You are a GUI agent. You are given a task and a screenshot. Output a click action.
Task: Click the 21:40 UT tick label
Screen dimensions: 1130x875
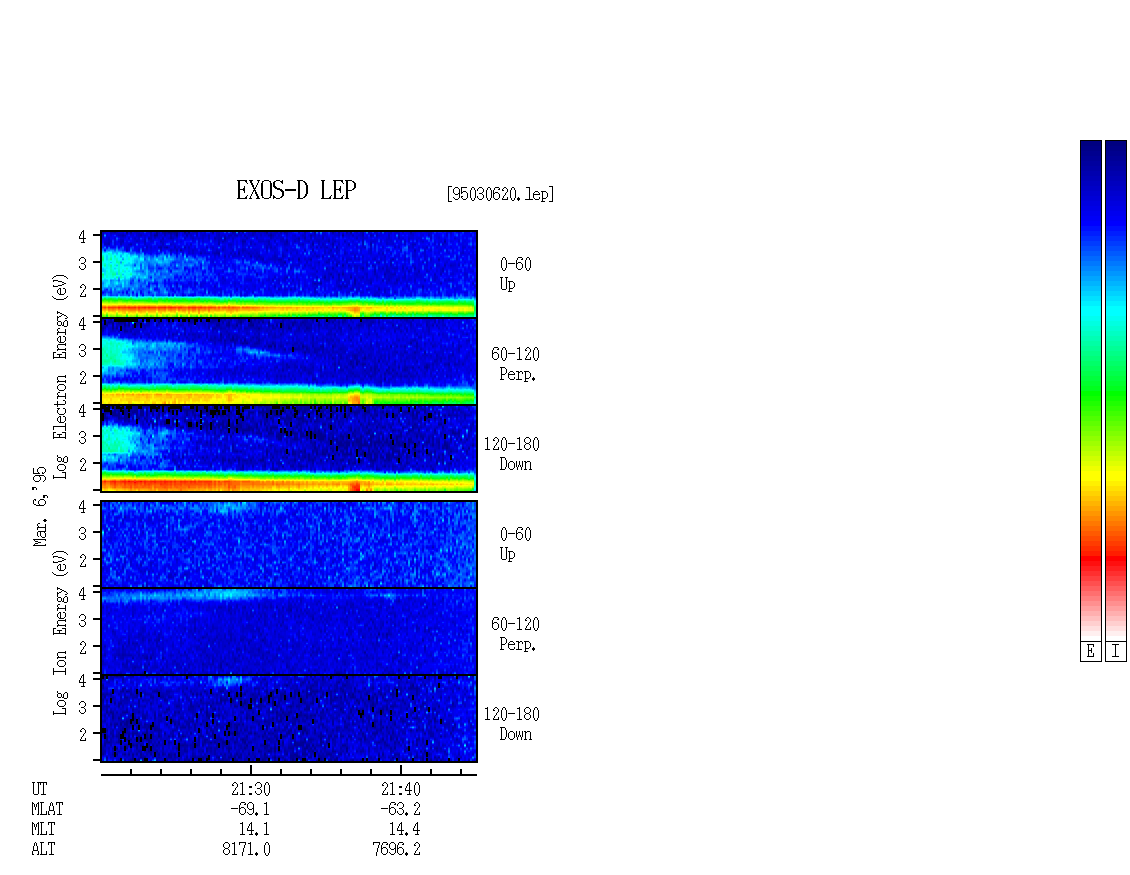pyautogui.click(x=401, y=789)
